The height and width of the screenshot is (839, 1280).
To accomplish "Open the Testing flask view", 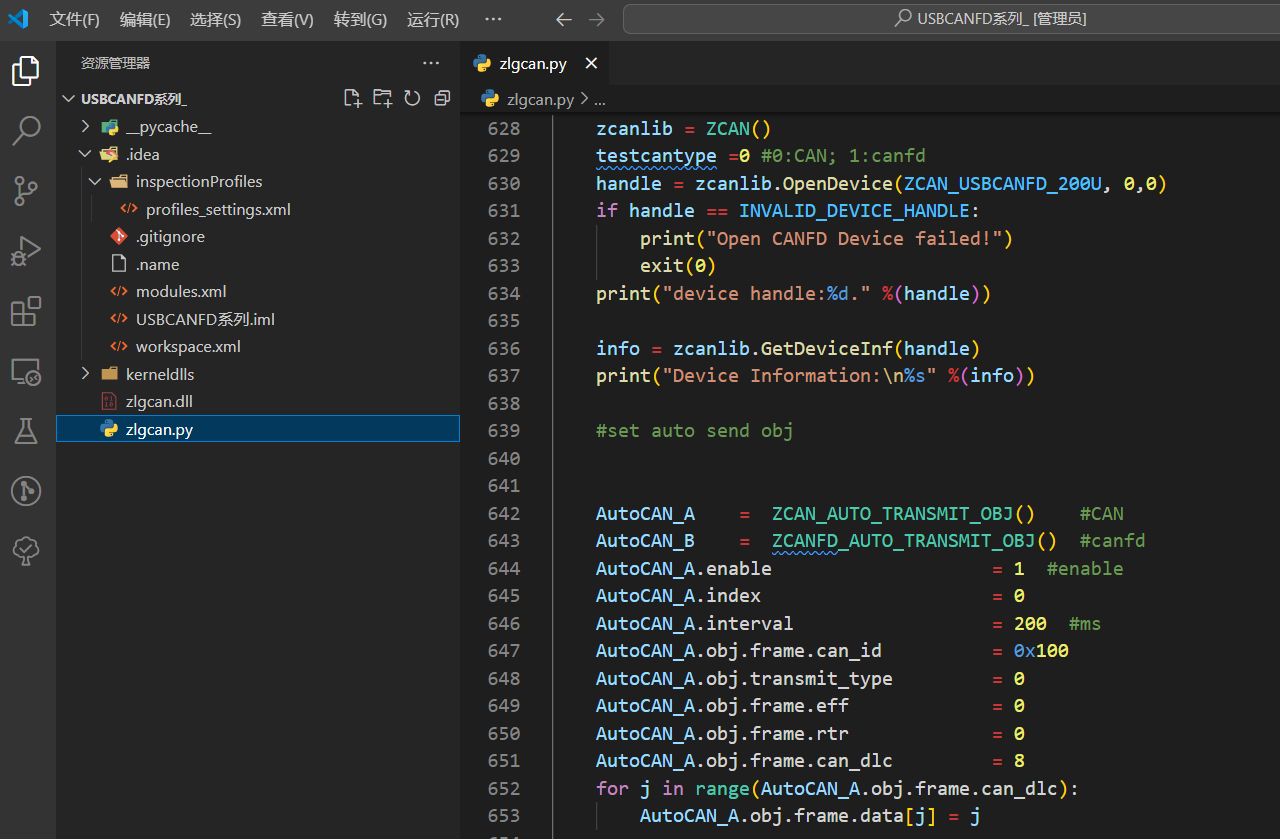I will (x=26, y=431).
